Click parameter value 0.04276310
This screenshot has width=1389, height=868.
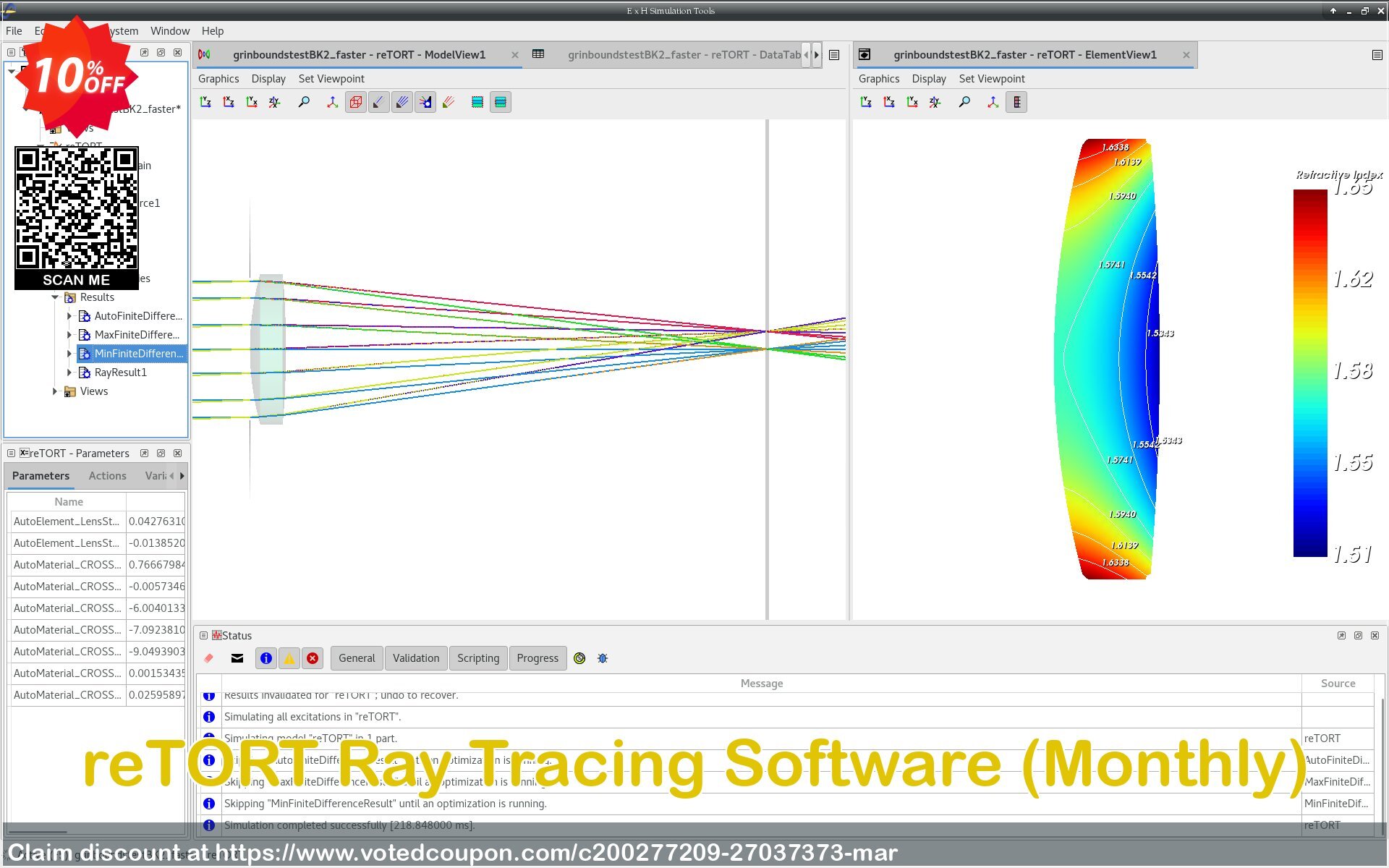(156, 522)
